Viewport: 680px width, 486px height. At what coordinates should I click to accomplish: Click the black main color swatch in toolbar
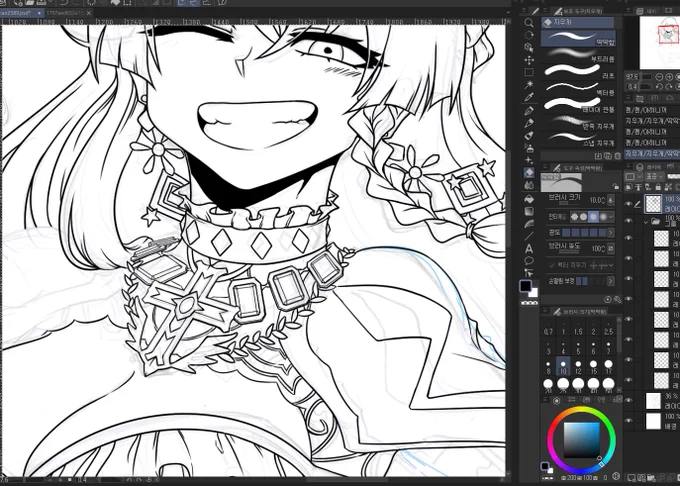pos(526,286)
